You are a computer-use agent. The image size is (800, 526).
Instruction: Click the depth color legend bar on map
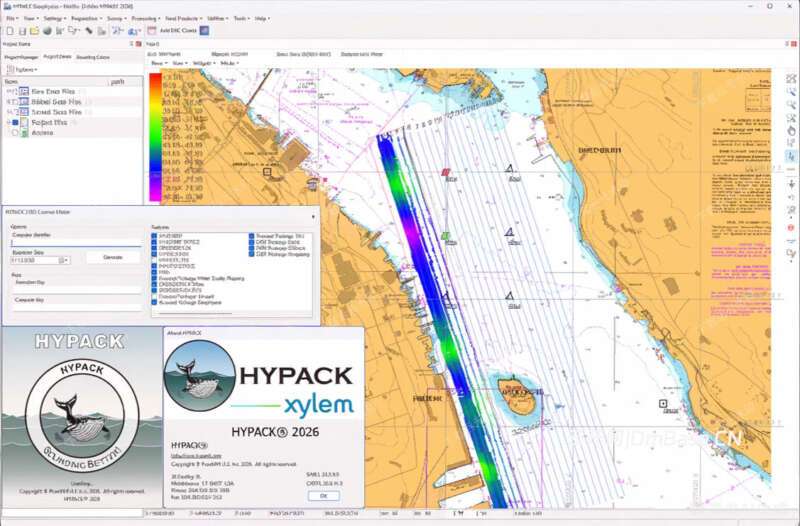[x=155, y=137]
